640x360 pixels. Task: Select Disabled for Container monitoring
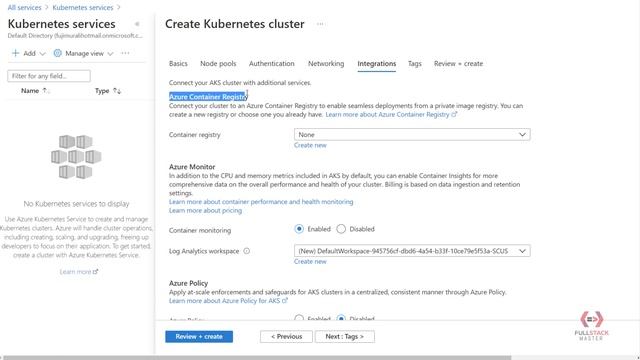click(x=341, y=229)
